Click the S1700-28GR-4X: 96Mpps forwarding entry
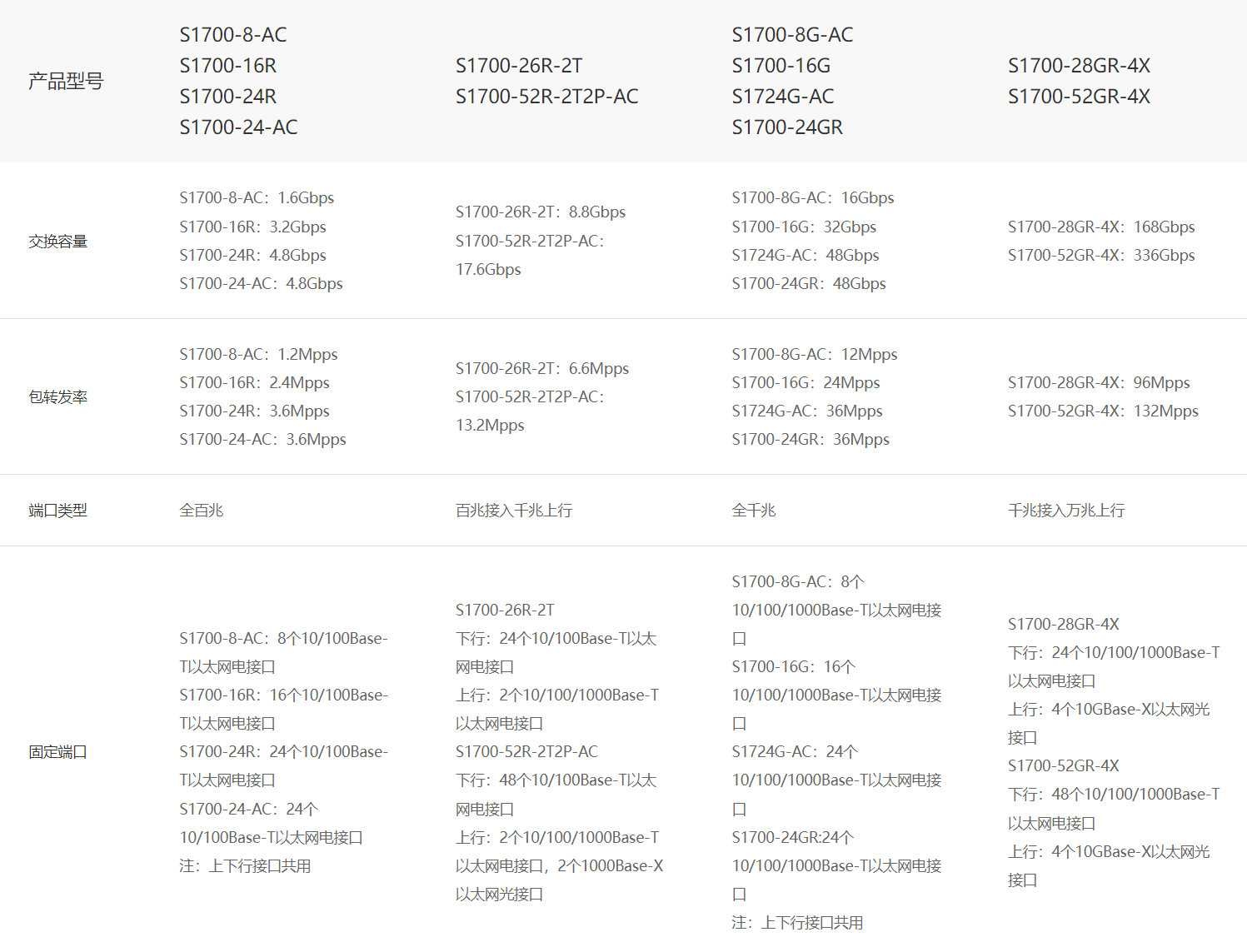This screenshot has width=1247, height=952. click(x=1099, y=383)
